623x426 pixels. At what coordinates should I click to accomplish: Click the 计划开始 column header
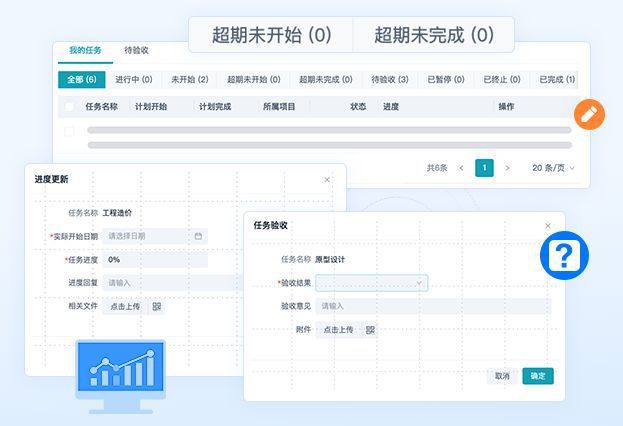tap(151, 106)
